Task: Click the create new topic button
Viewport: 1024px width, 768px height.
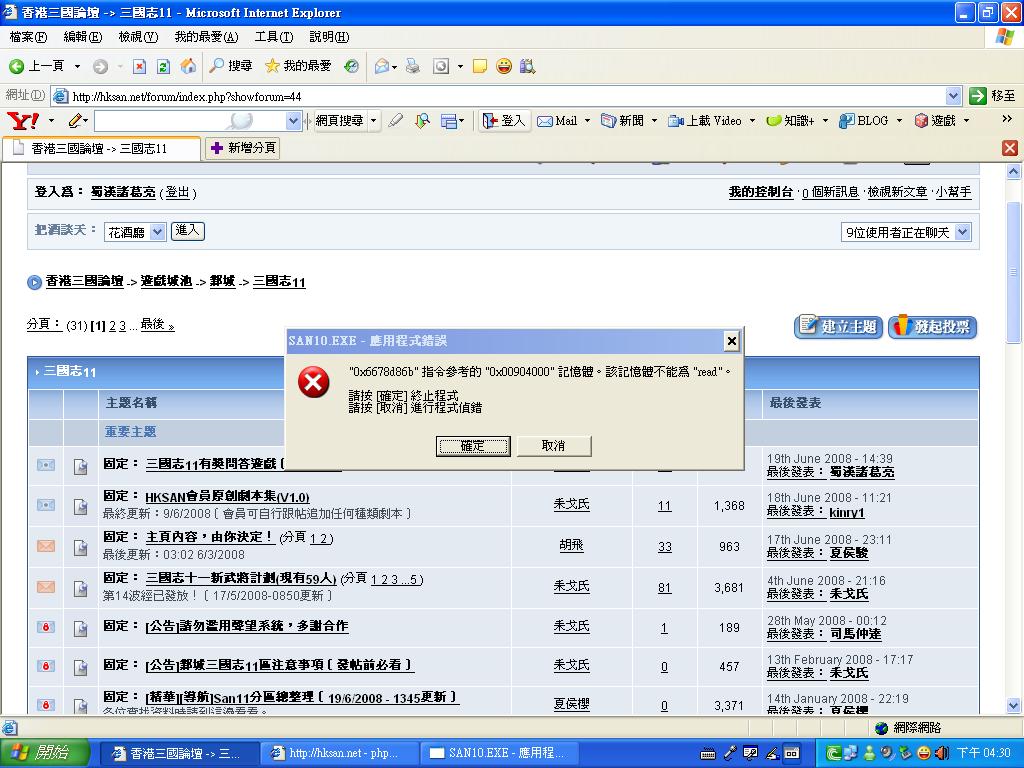Action: tap(839, 327)
